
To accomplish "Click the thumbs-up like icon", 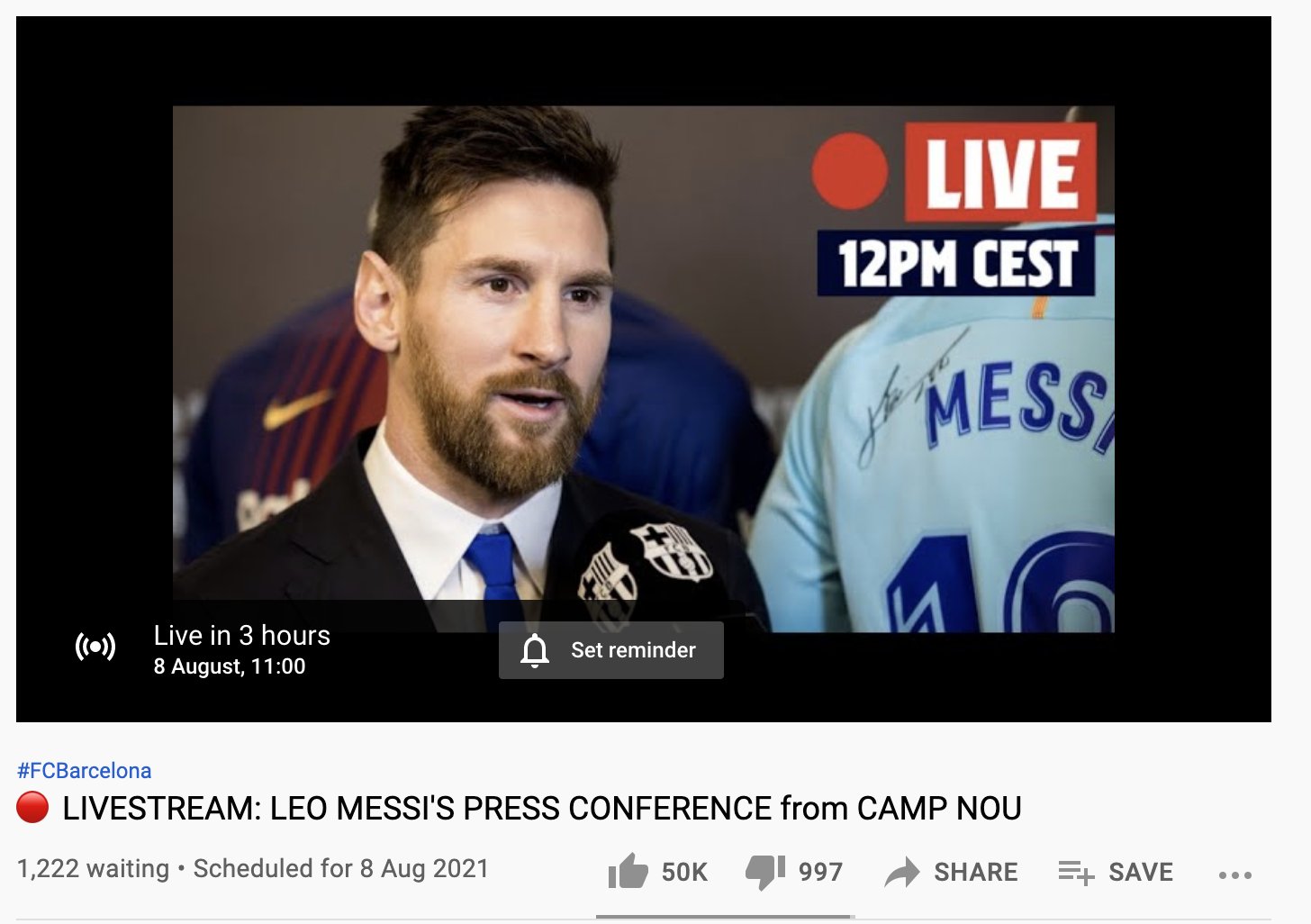I will pos(628,871).
